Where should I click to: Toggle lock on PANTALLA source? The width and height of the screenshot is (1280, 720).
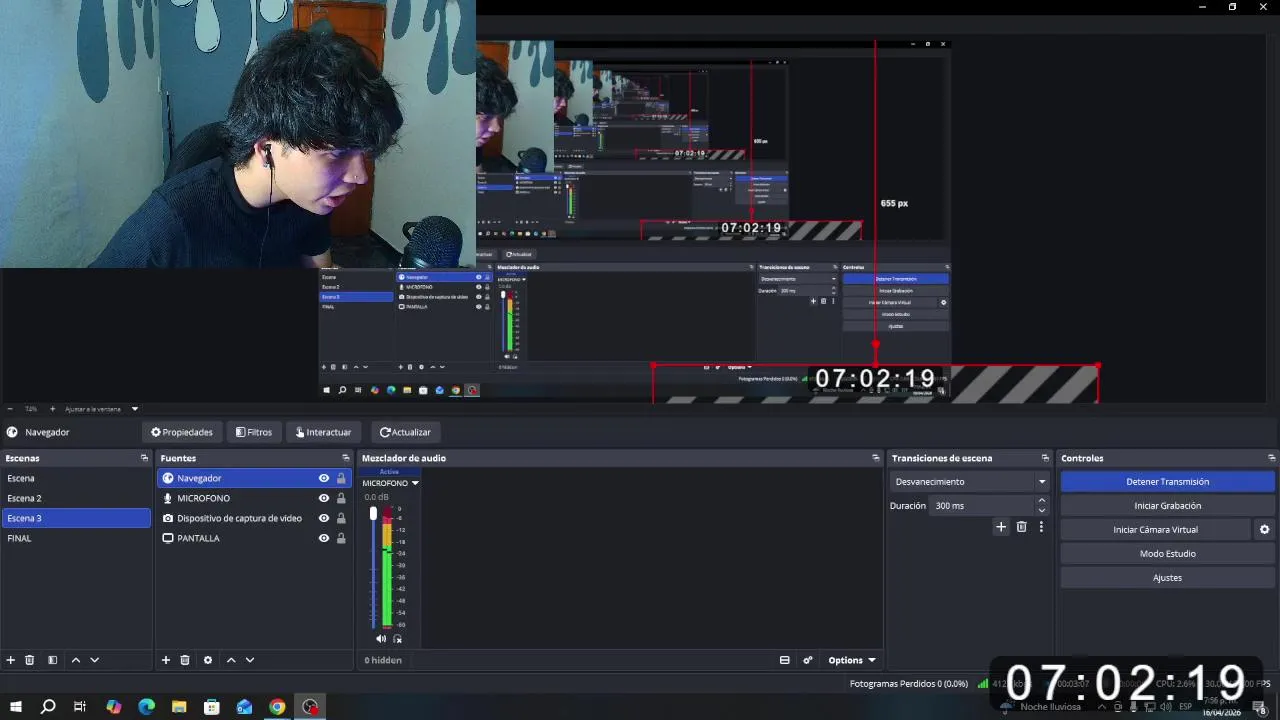click(341, 538)
